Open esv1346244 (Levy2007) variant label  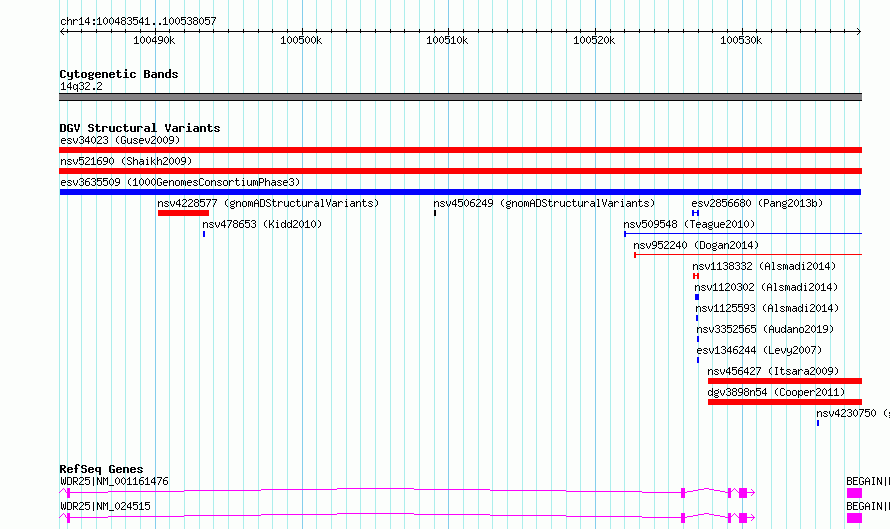coord(759,350)
